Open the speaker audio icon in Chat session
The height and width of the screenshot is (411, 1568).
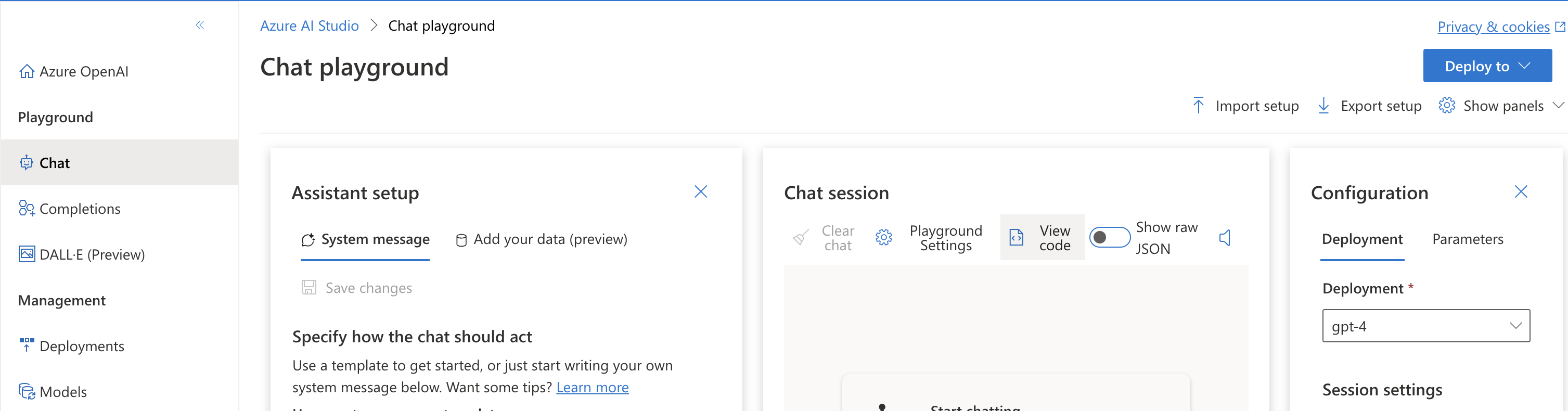(1225, 237)
